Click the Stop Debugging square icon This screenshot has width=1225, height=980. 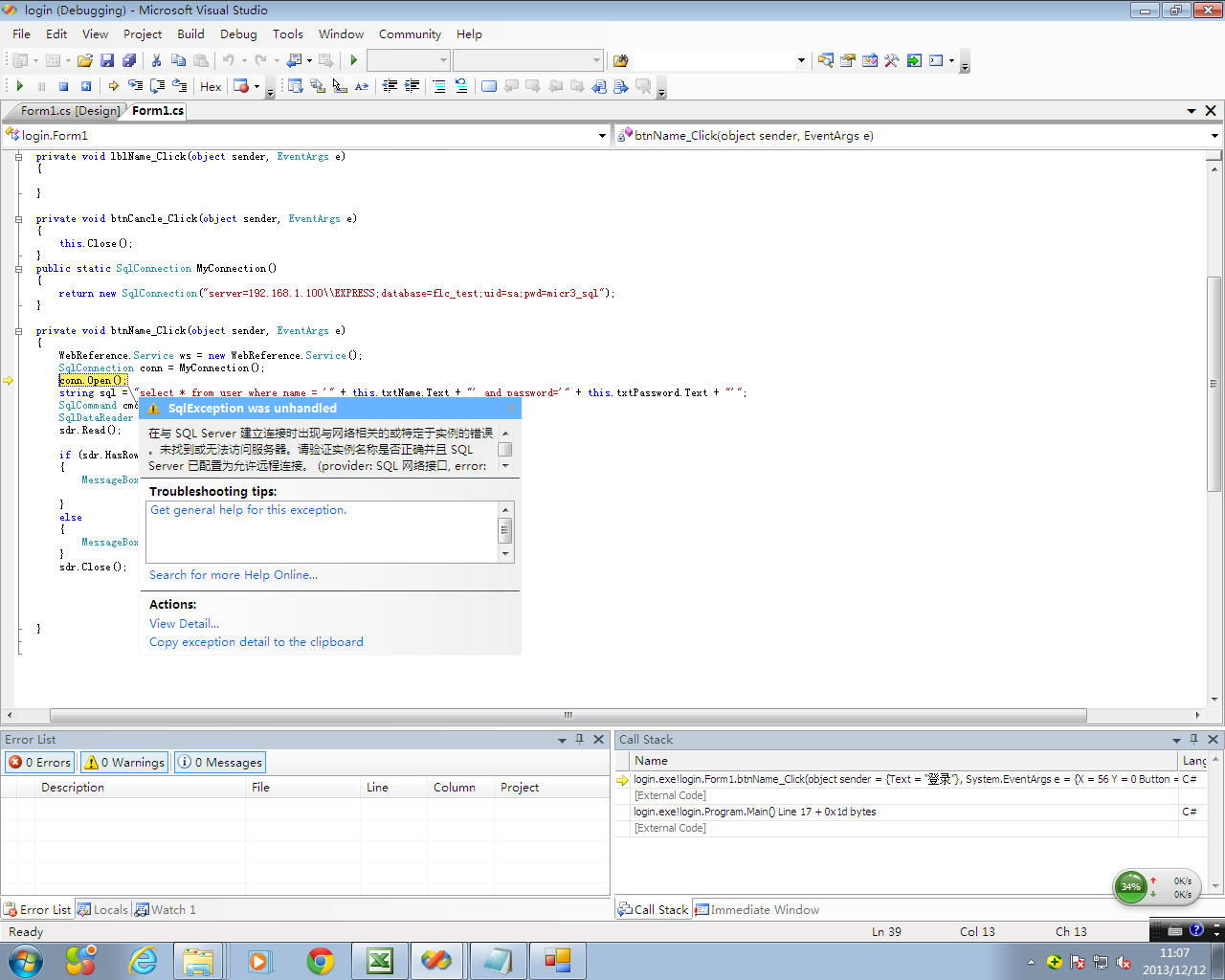[63, 86]
